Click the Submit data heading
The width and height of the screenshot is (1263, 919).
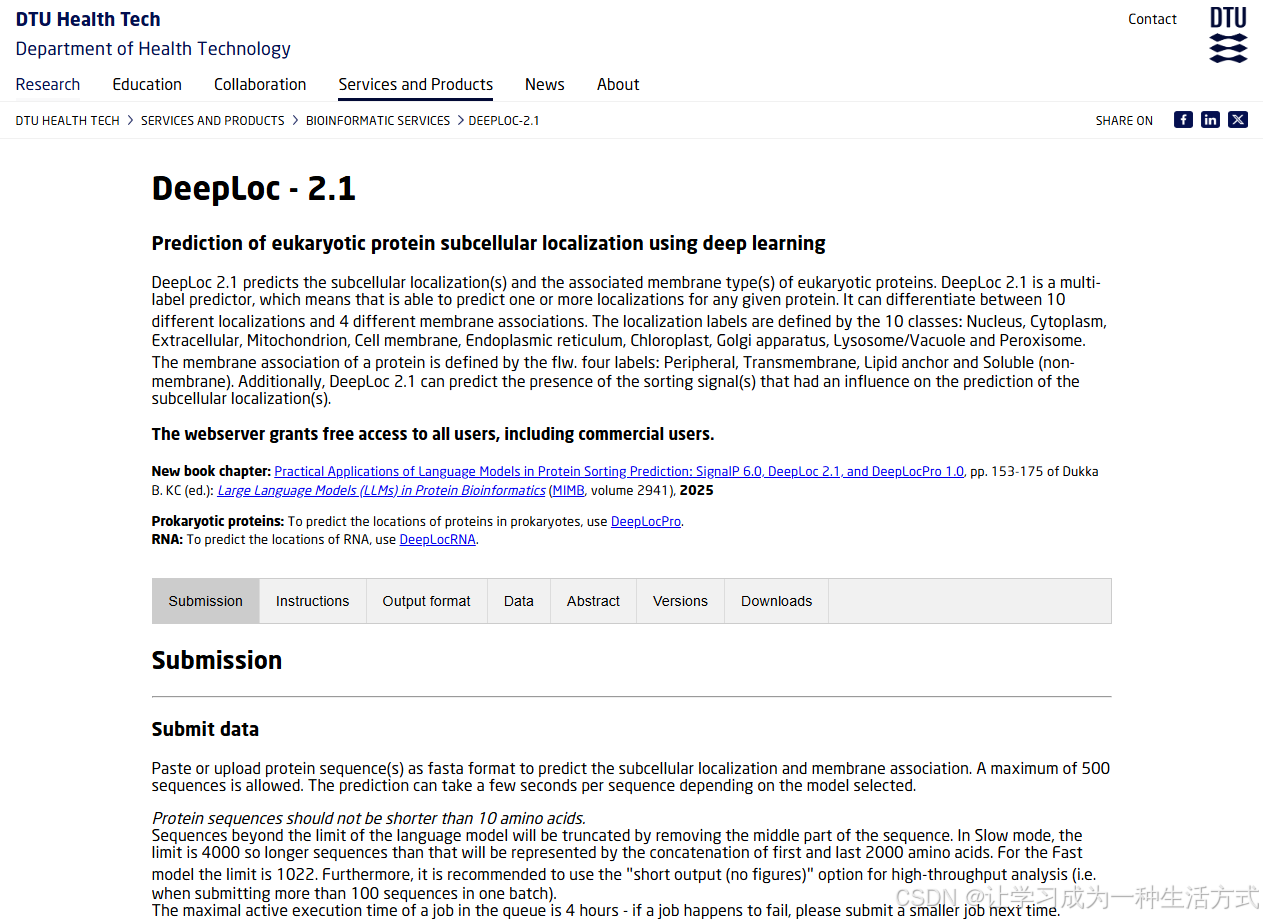(x=205, y=729)
